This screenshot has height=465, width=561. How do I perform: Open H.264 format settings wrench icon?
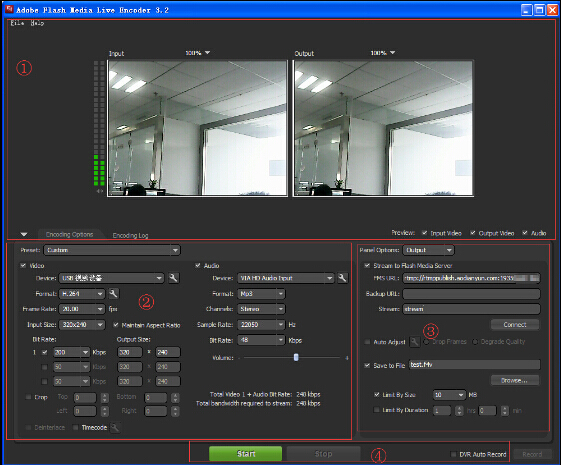113,294
